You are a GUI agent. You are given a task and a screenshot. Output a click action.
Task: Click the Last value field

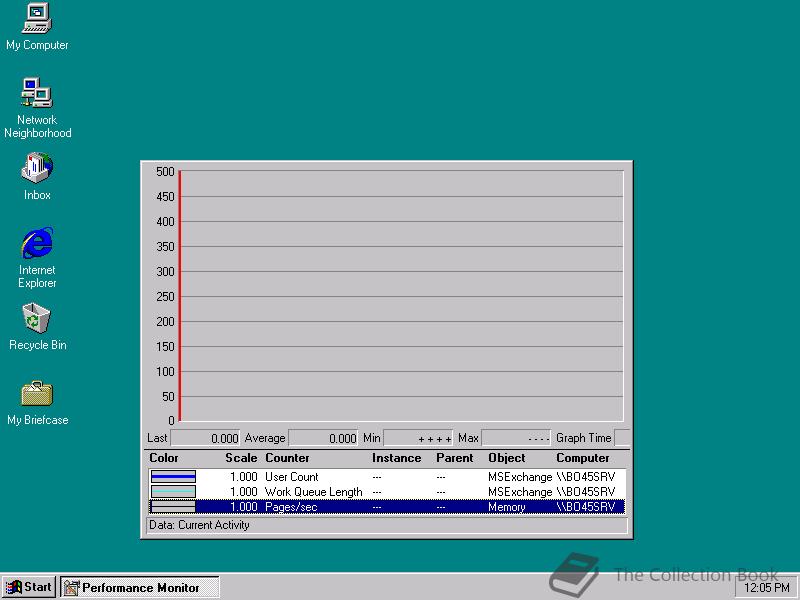tap(205, 438)
